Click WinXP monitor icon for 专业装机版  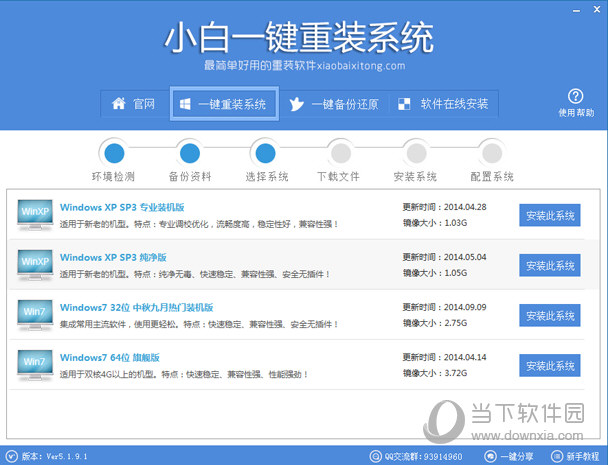35,214
